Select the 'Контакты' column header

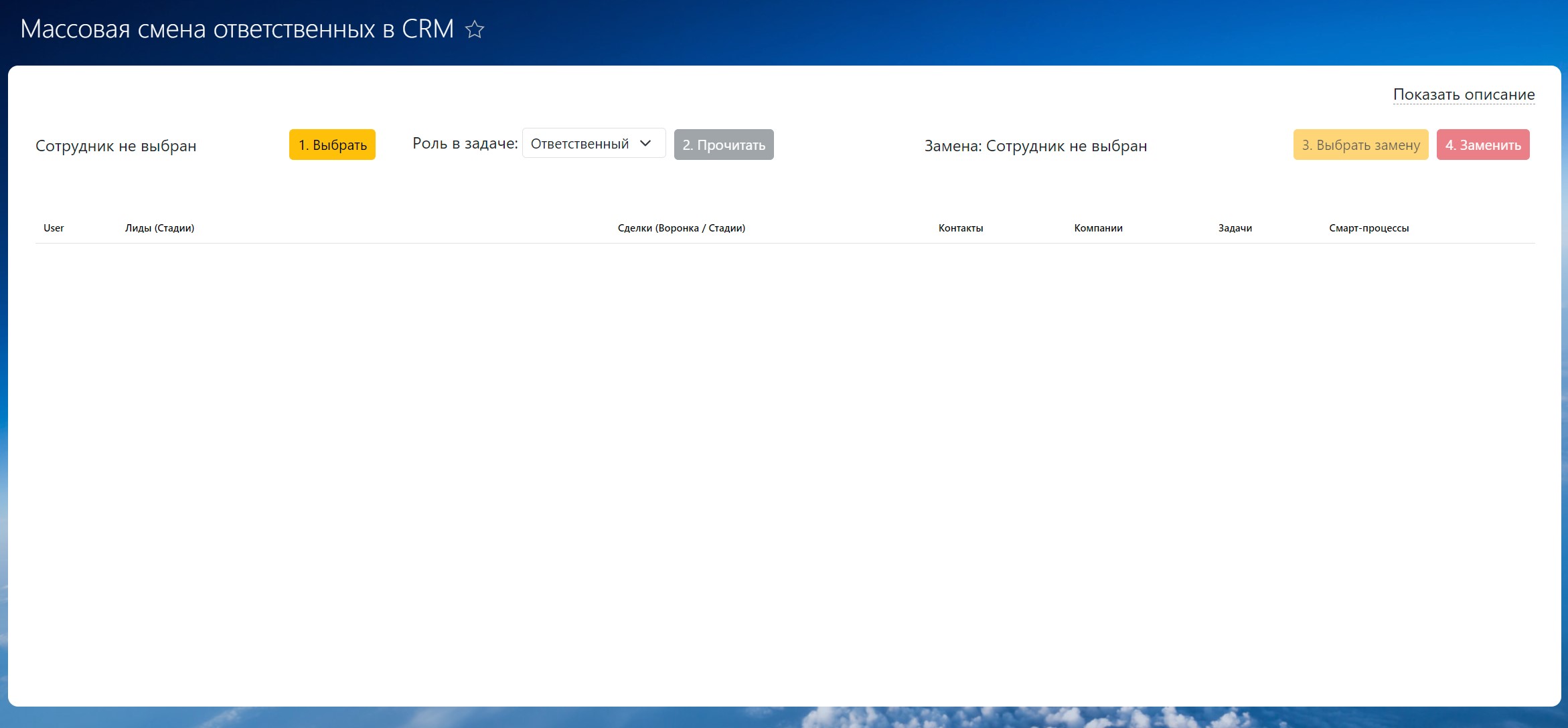[960, 228]
